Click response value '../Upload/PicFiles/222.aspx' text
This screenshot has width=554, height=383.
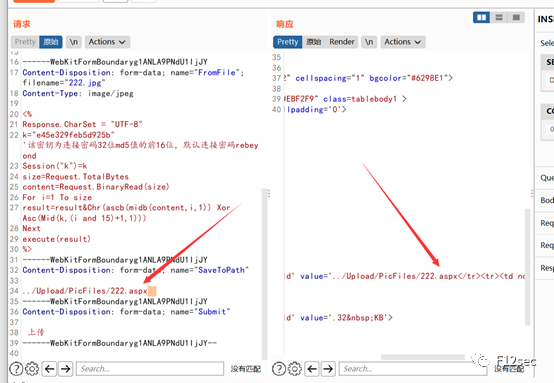point(395,276)
